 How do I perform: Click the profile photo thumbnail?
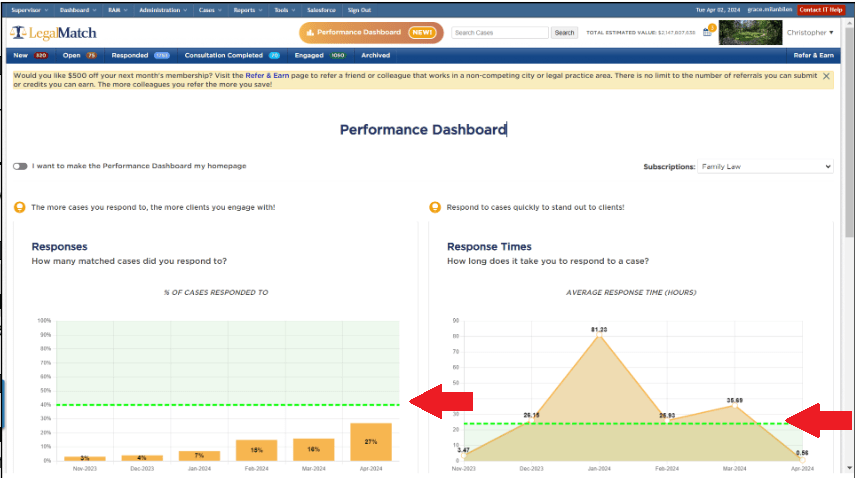pyautogui.click(x=746, y=32)
